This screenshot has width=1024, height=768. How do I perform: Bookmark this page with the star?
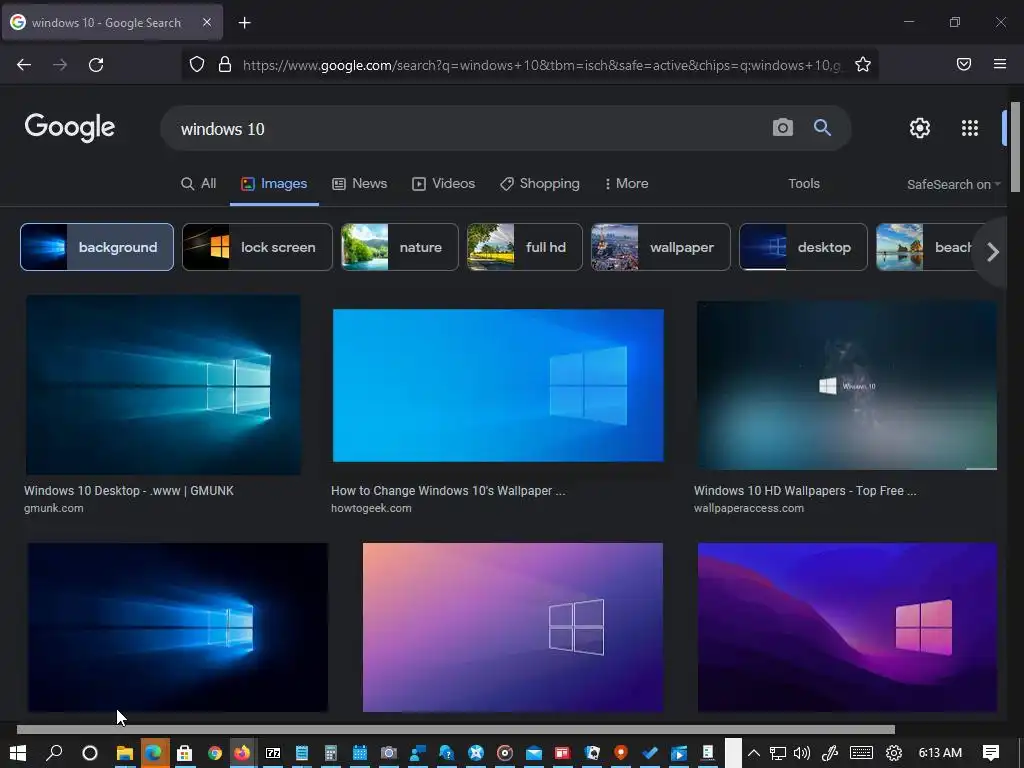click(863, 65)
